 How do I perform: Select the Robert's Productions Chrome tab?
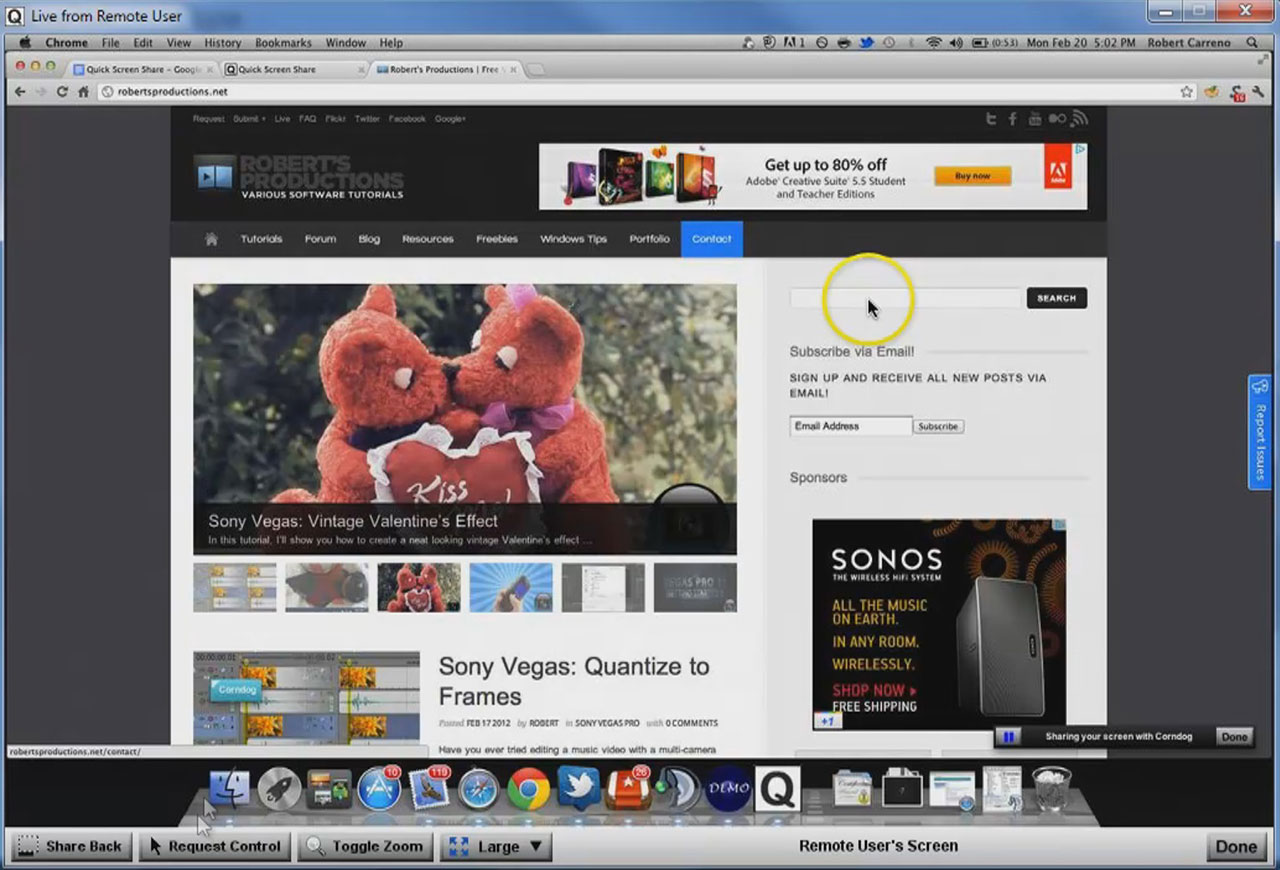point(444,69)
